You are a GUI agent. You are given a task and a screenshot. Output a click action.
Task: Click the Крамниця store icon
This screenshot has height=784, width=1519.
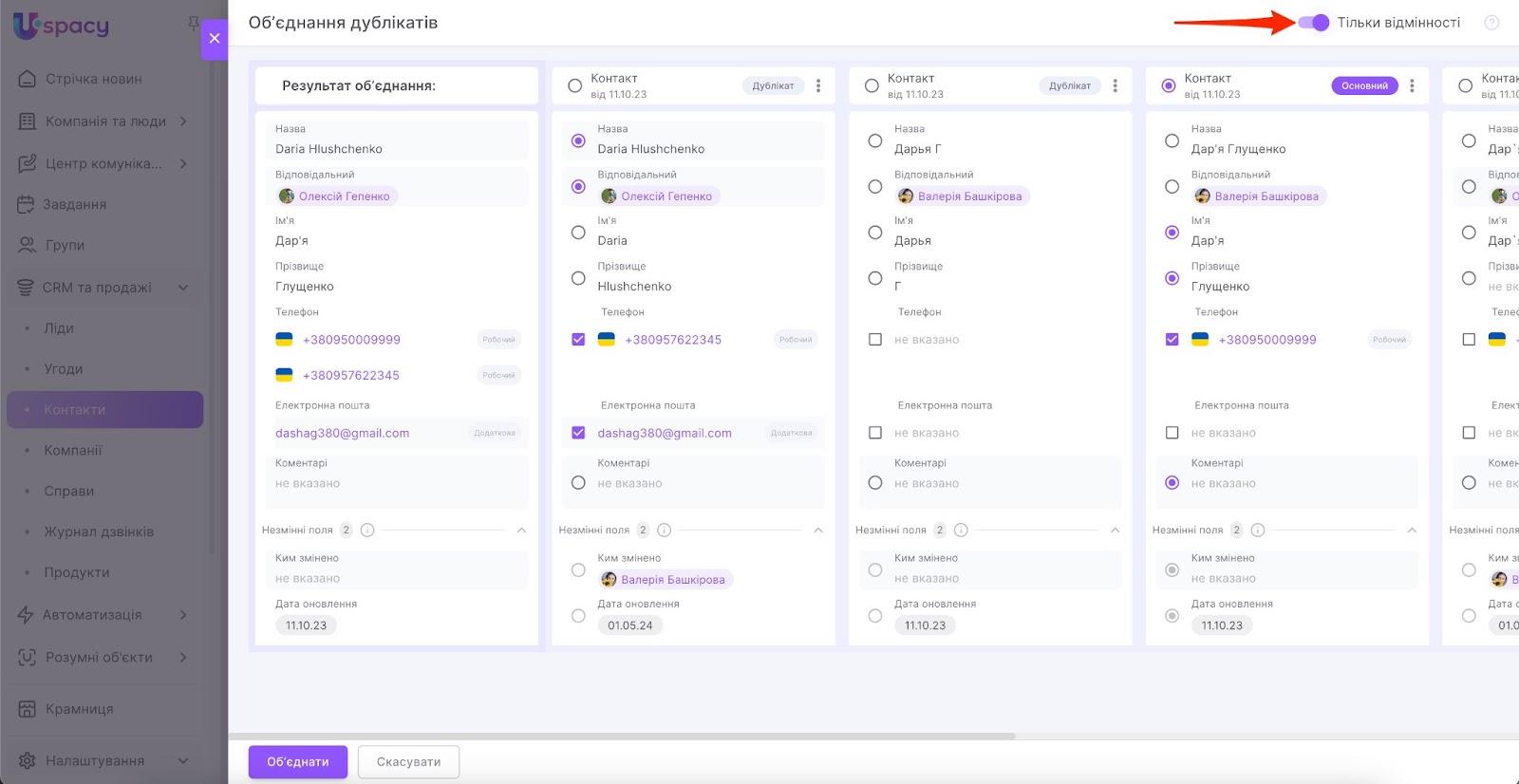(x=28, y=709)
